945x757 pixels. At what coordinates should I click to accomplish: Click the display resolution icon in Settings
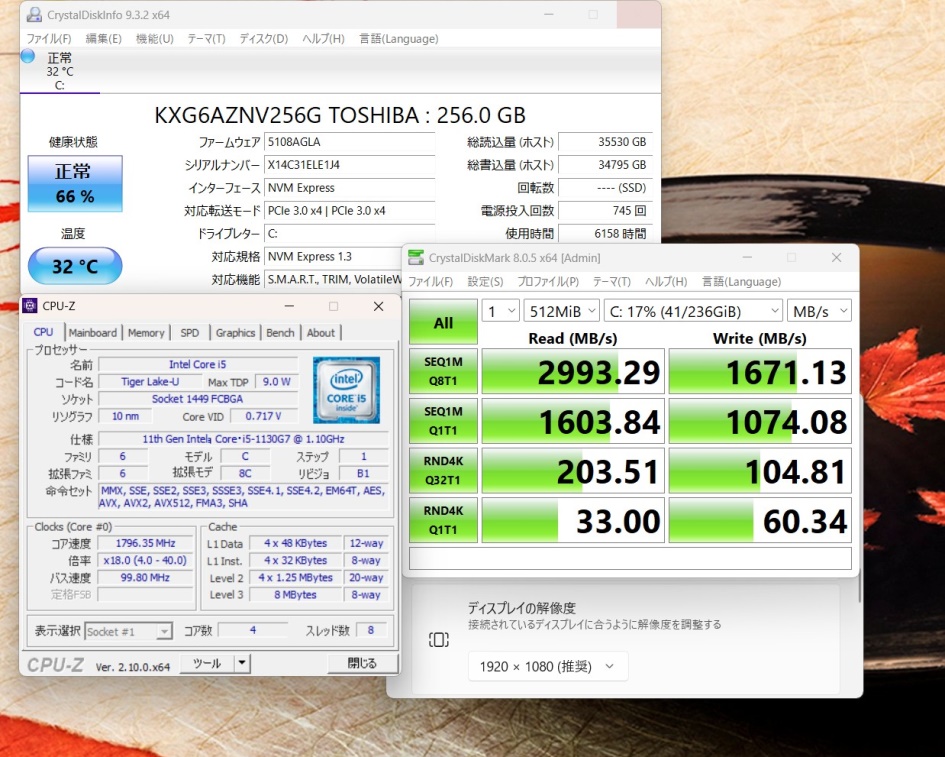tap(439, 639)
